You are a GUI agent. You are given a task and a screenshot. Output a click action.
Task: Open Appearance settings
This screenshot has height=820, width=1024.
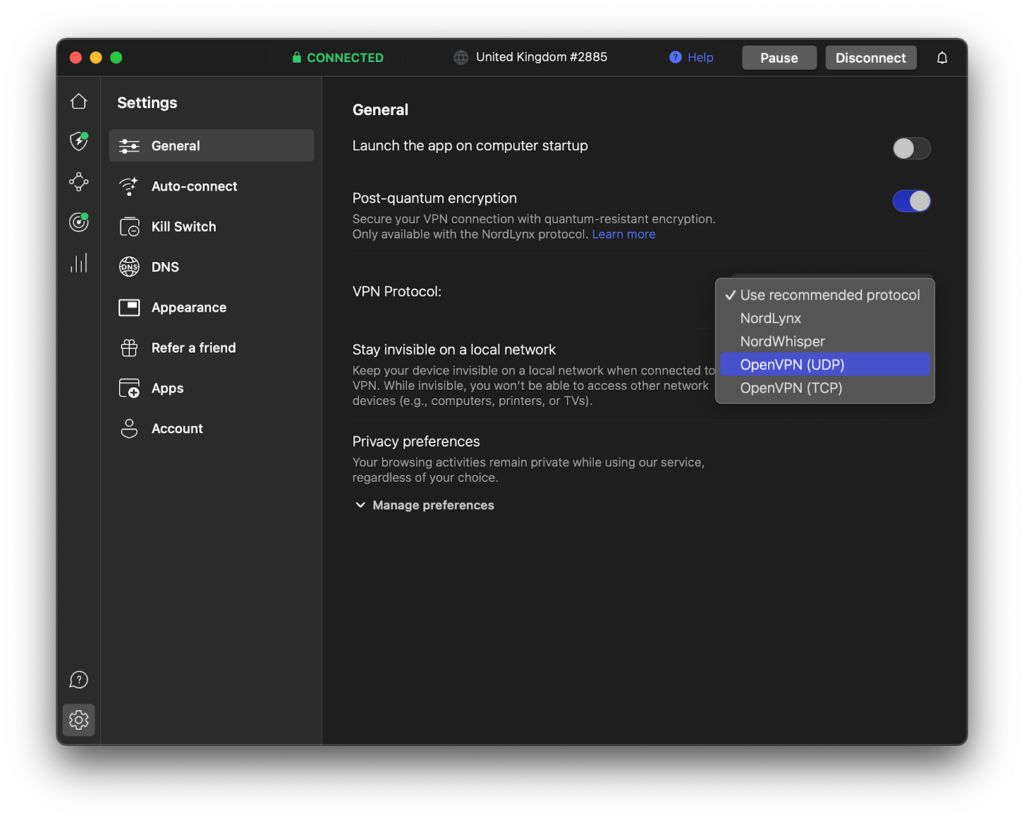click(x=212, y=308)
